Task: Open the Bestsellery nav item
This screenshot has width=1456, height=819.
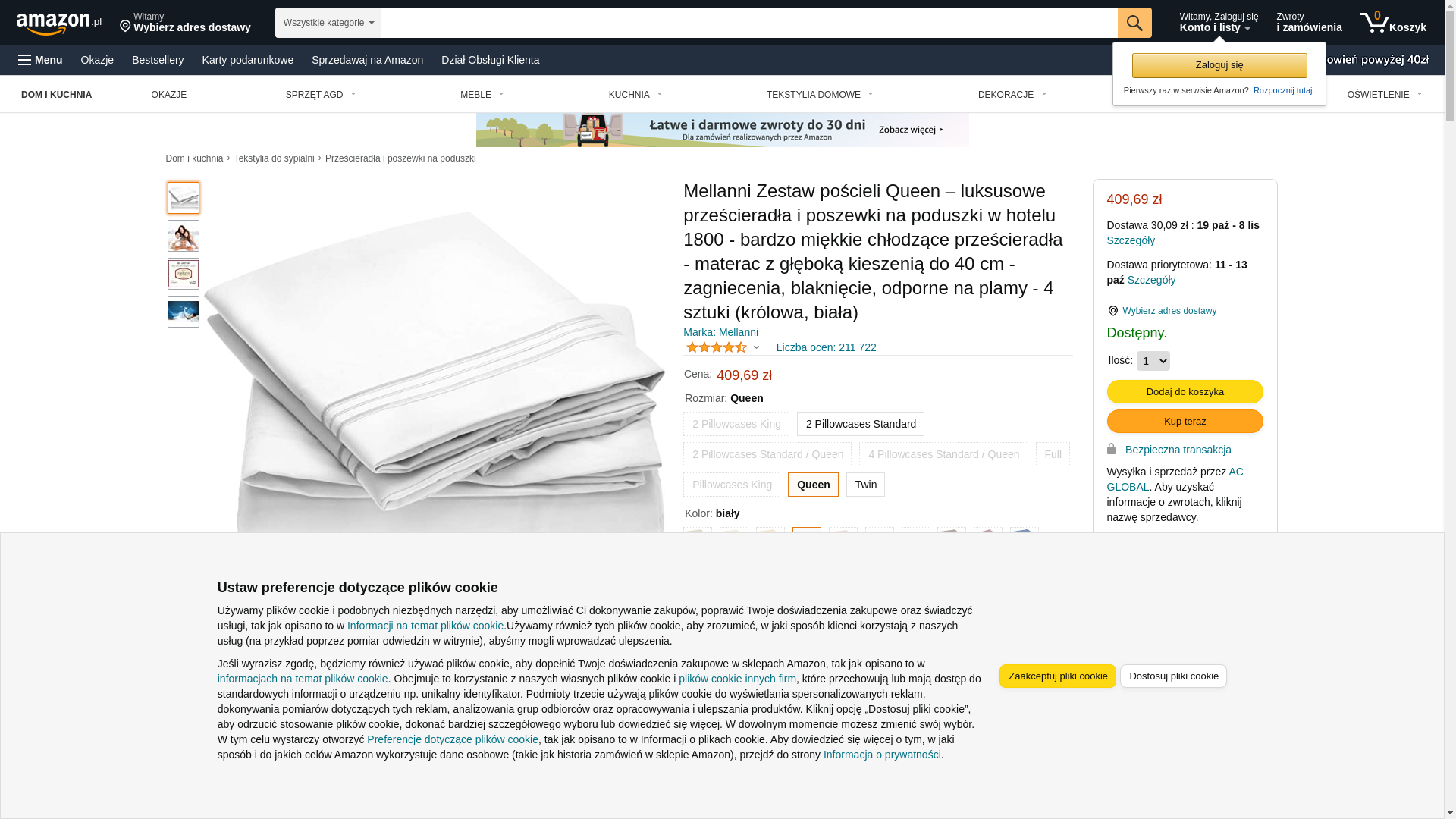Action: point(158,60)
